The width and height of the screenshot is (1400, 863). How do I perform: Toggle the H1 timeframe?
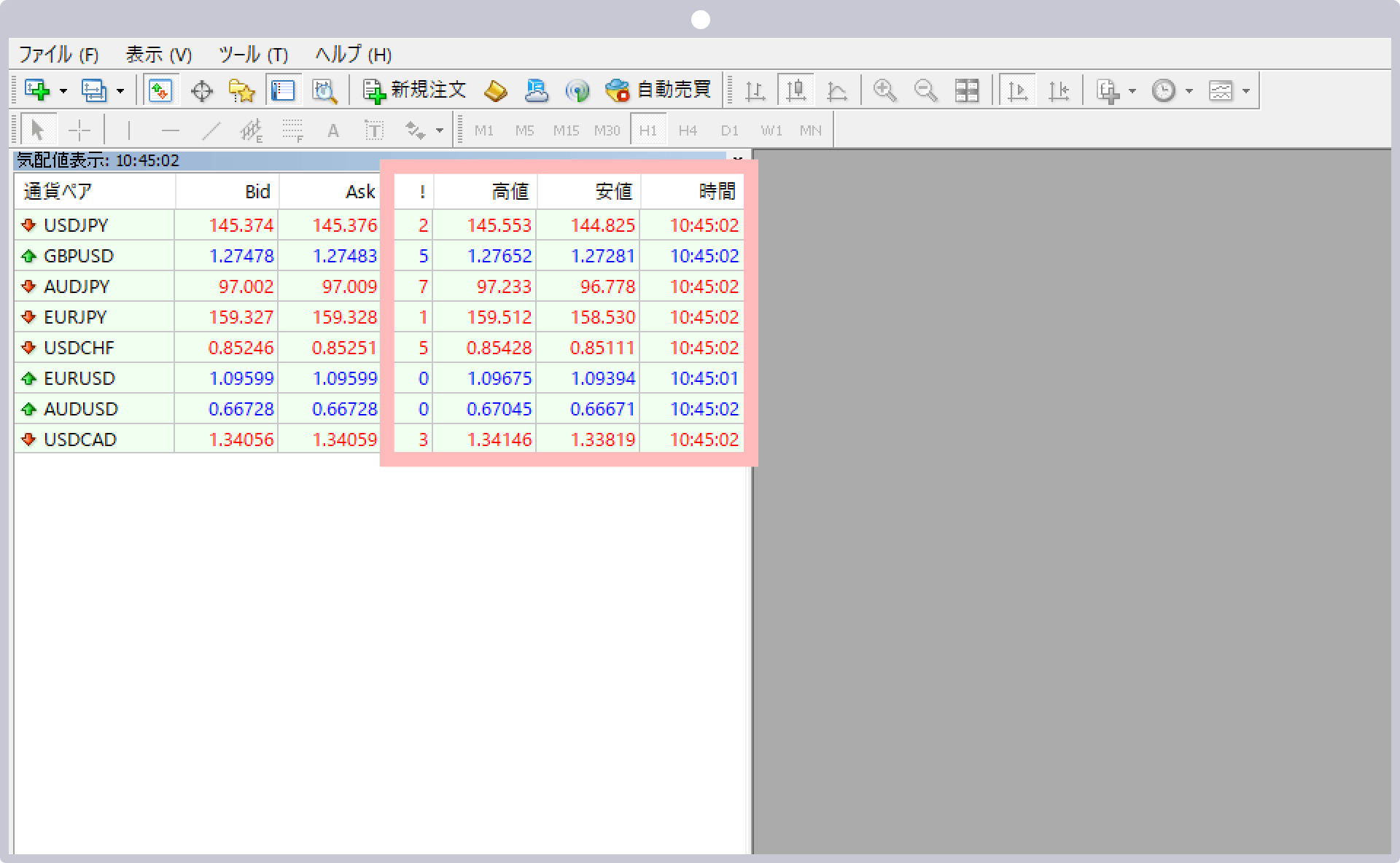pyautogui.click(x=647, y=130)
